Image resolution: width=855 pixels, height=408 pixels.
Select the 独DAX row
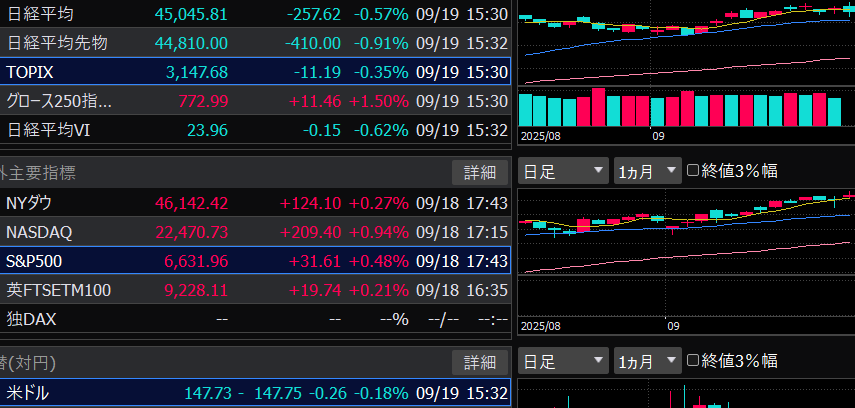coord(255,319)
